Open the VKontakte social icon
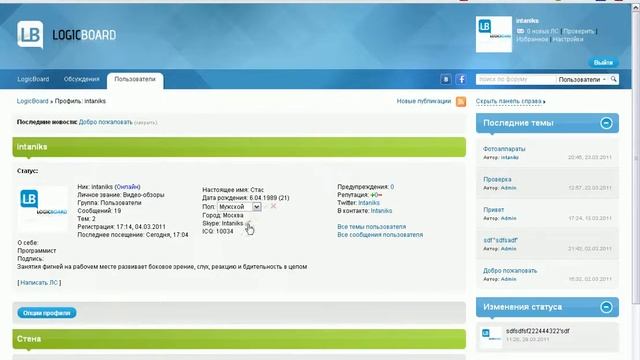 pyautogui.click(x=446, y=79)
